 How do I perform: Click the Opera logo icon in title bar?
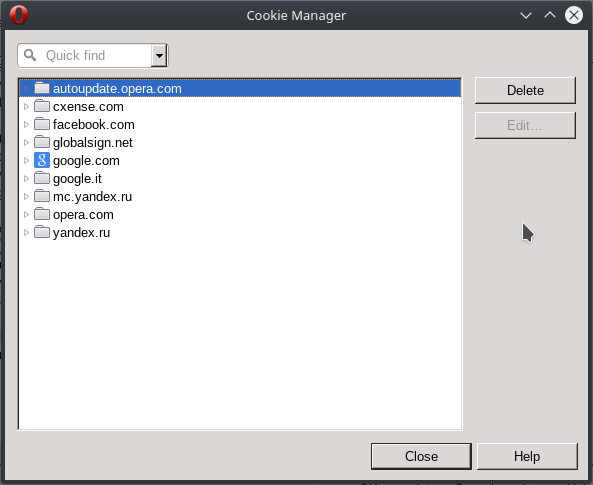(x=19, y=15)
